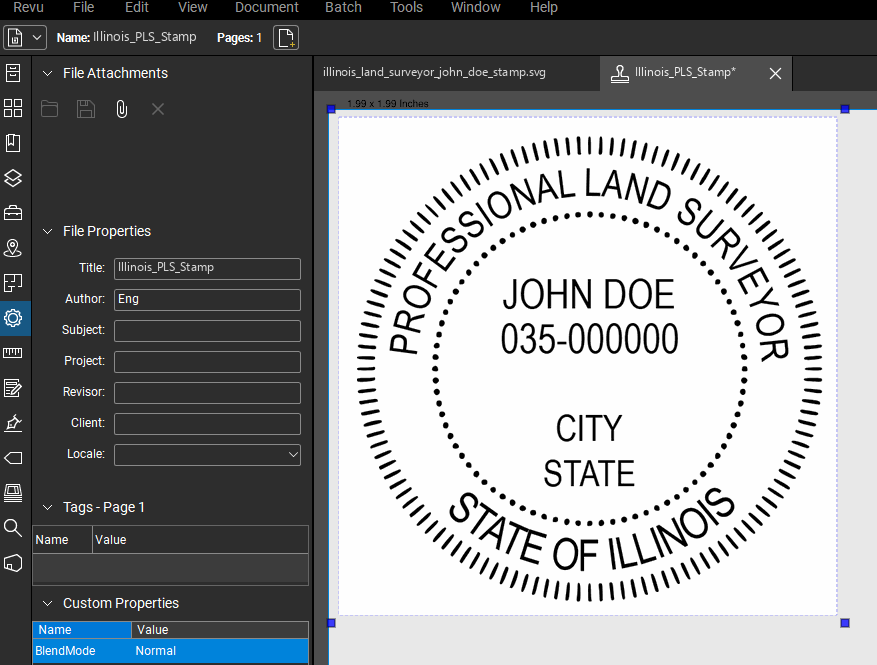This screenshot has height=665, width=877.
Task: Open the Spaces panel icon
Action: tap(13, 283)
